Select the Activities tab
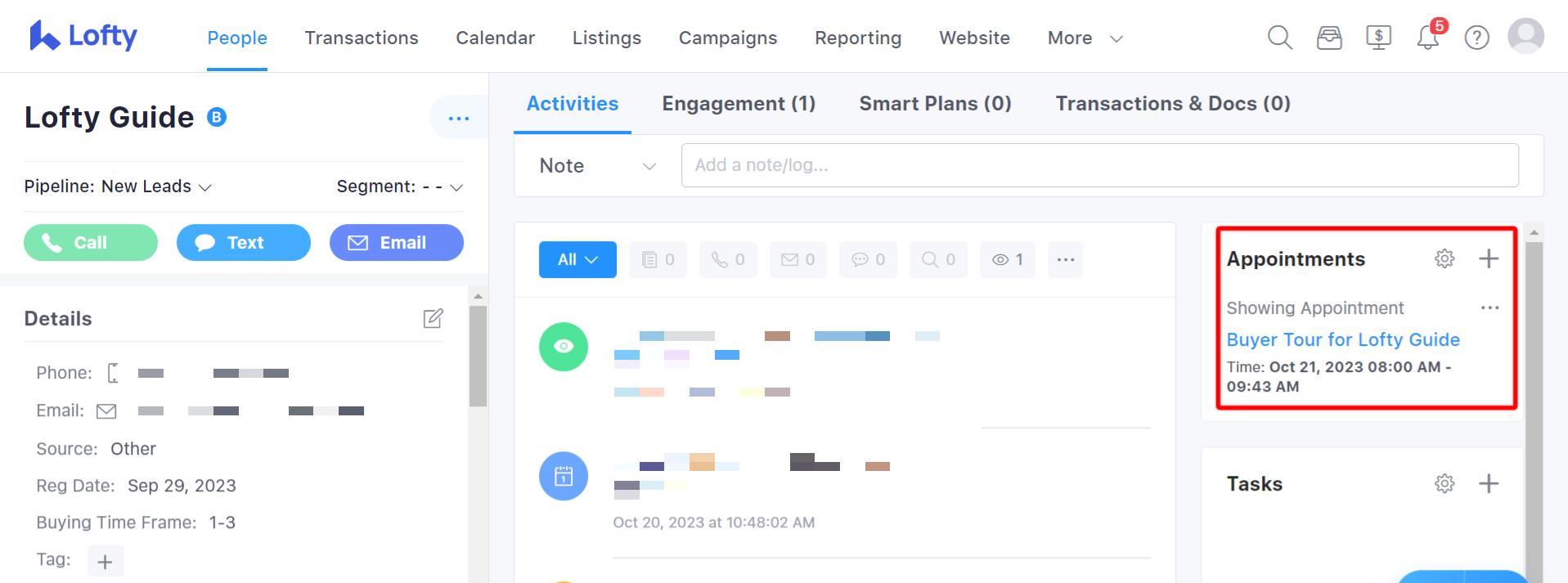 point(573,104)
